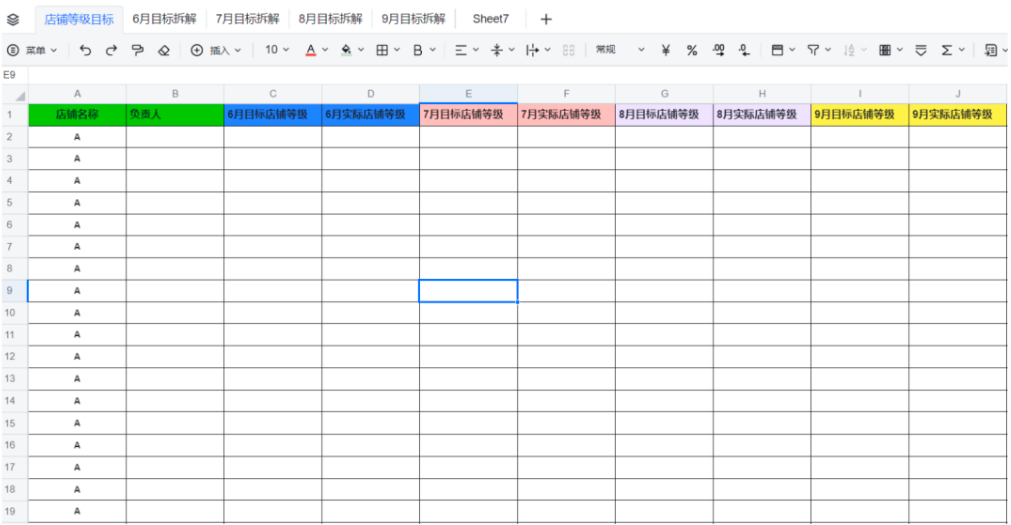Apply currency format with ¥ icon
Image resolution: width=1011 pixels, height=525 pixels.
point(665,50)
